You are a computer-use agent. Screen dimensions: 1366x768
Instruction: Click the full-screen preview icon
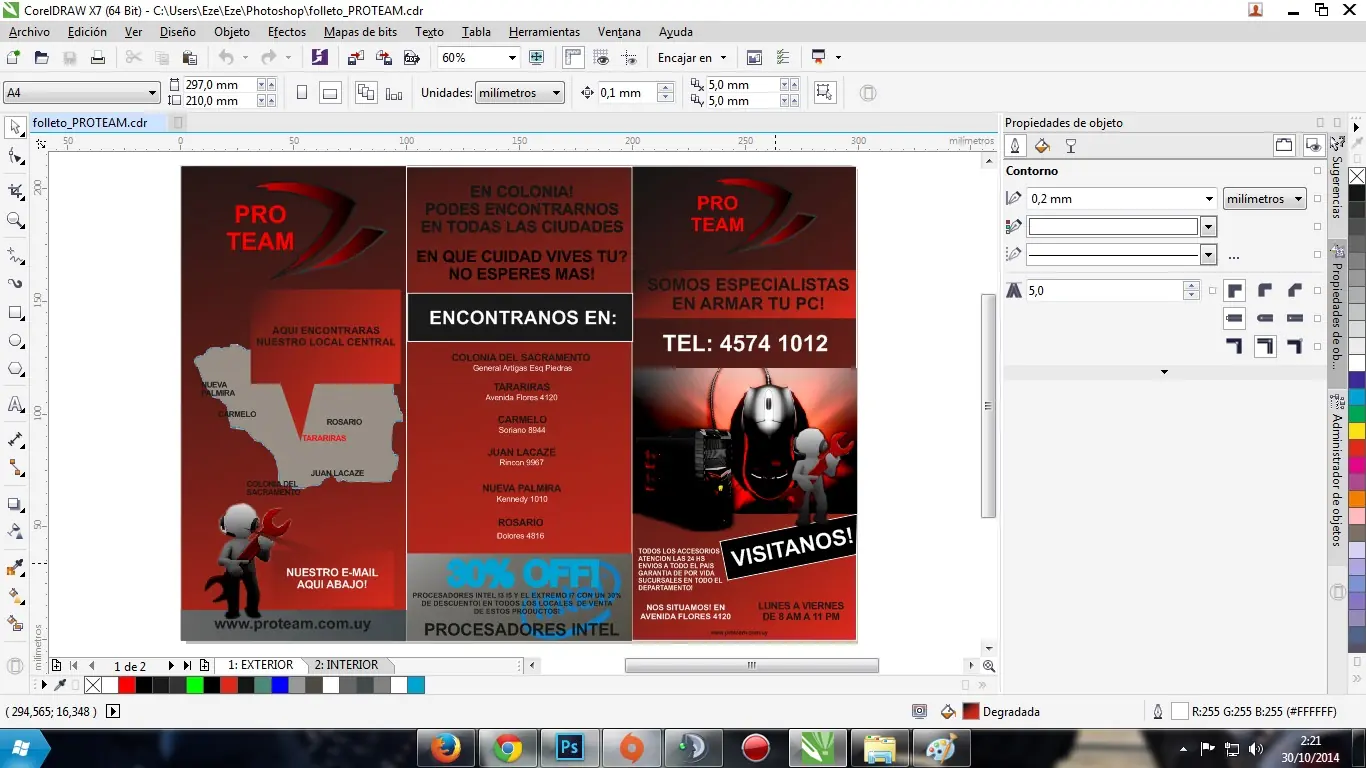(x=536, y=58)
